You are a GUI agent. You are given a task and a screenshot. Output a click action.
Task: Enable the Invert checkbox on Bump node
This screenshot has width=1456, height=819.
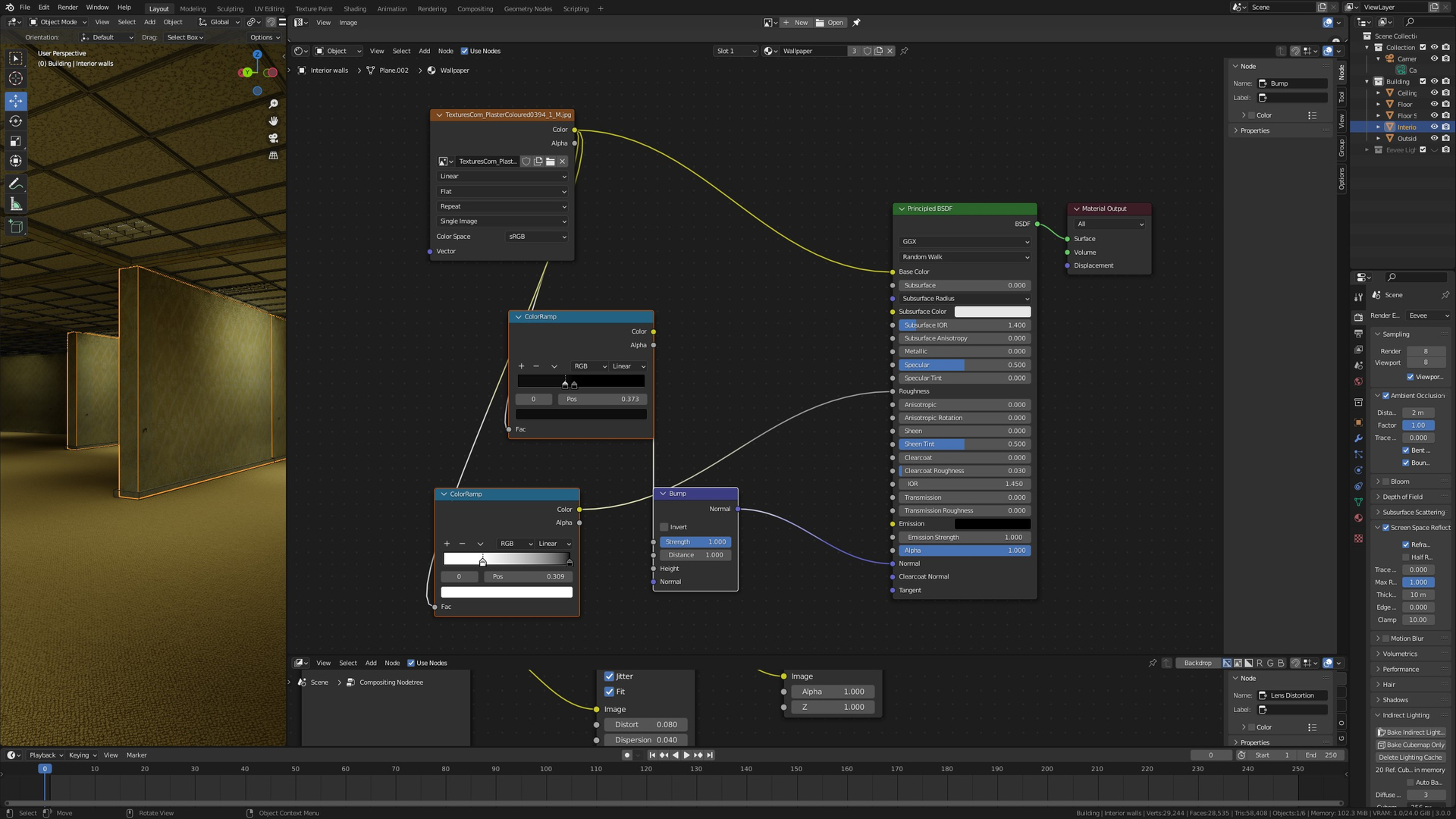click(664, 527)
